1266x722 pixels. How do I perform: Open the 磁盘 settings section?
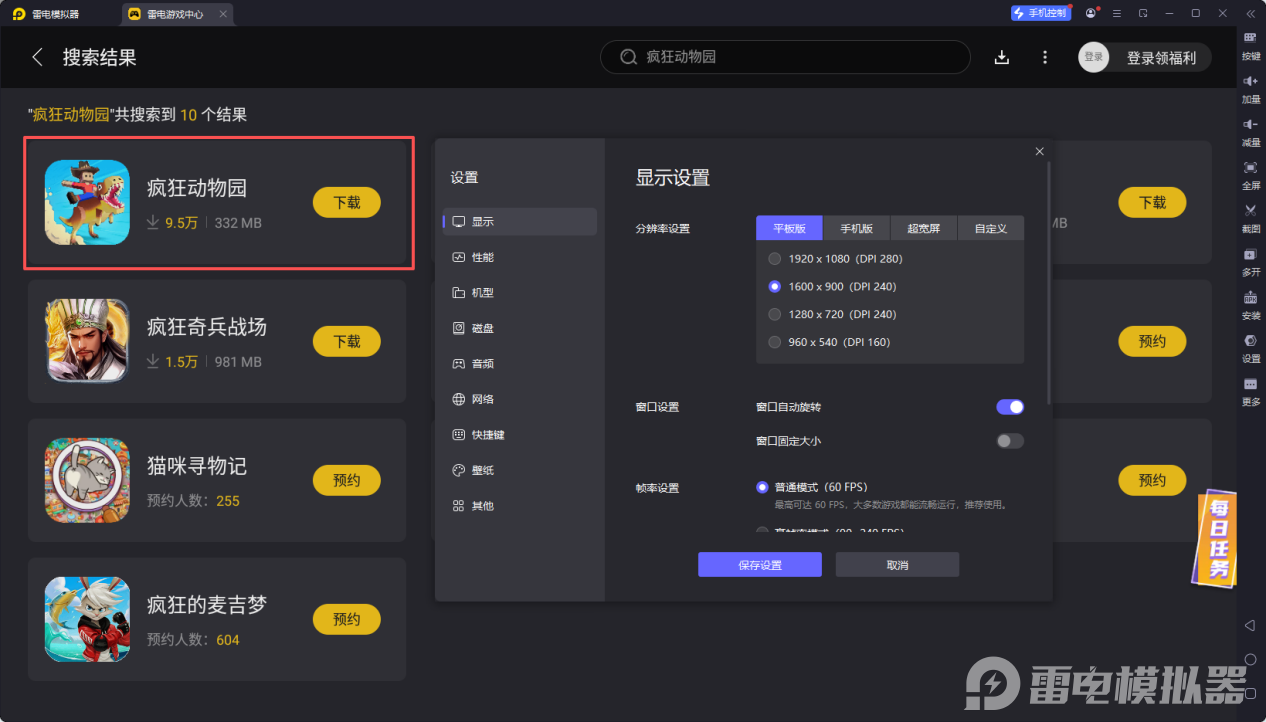[520, 328]
